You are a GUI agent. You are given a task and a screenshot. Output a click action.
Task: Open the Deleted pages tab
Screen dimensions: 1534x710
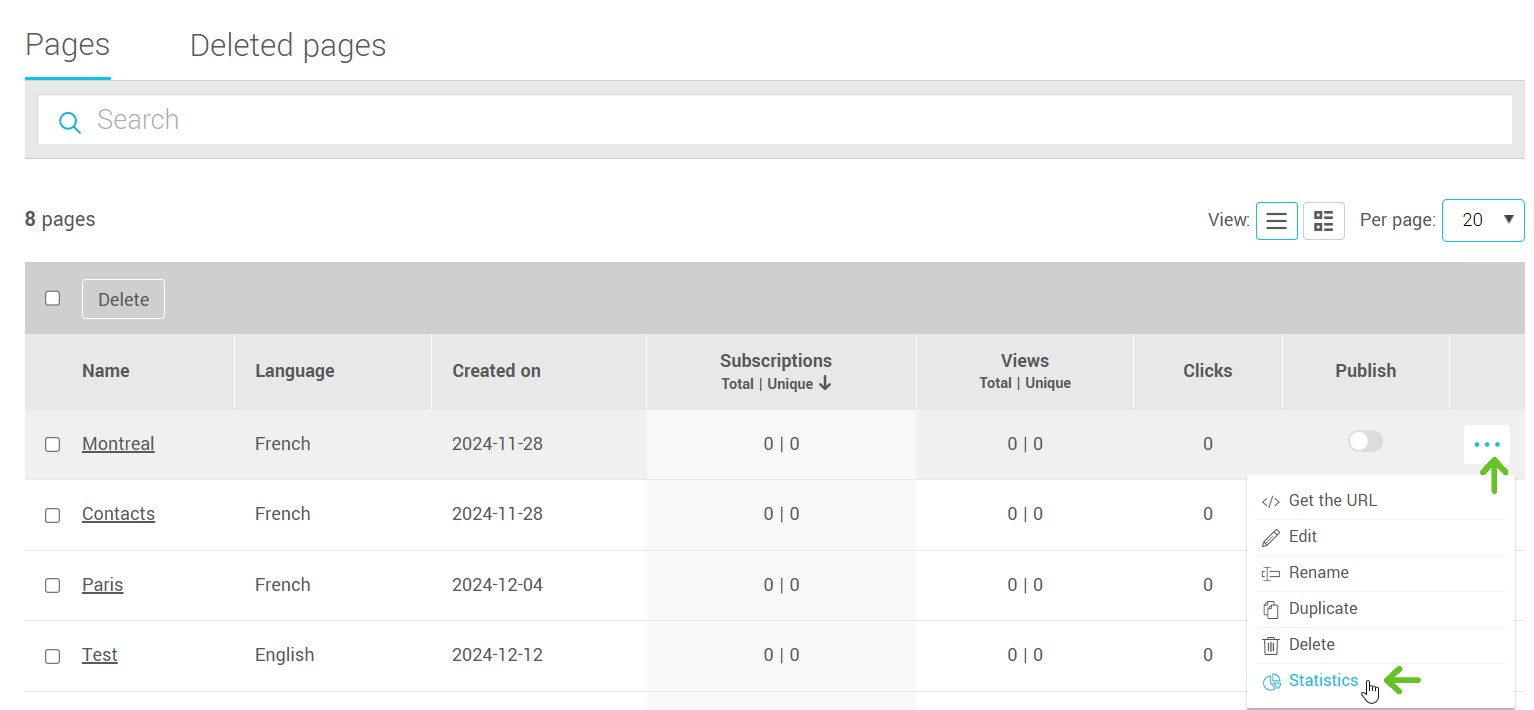[x=287, y=46]
